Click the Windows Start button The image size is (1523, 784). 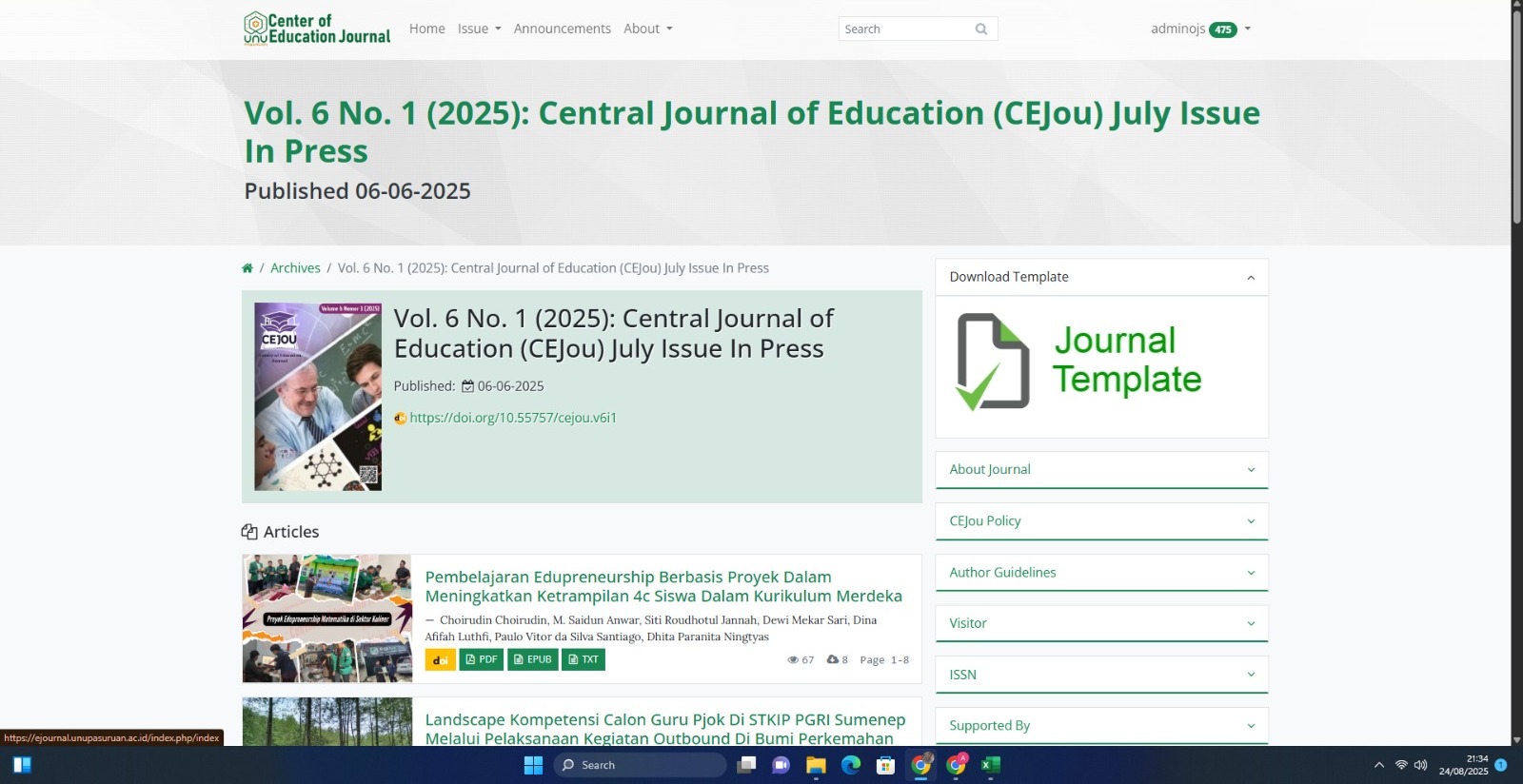coord(533,765)
